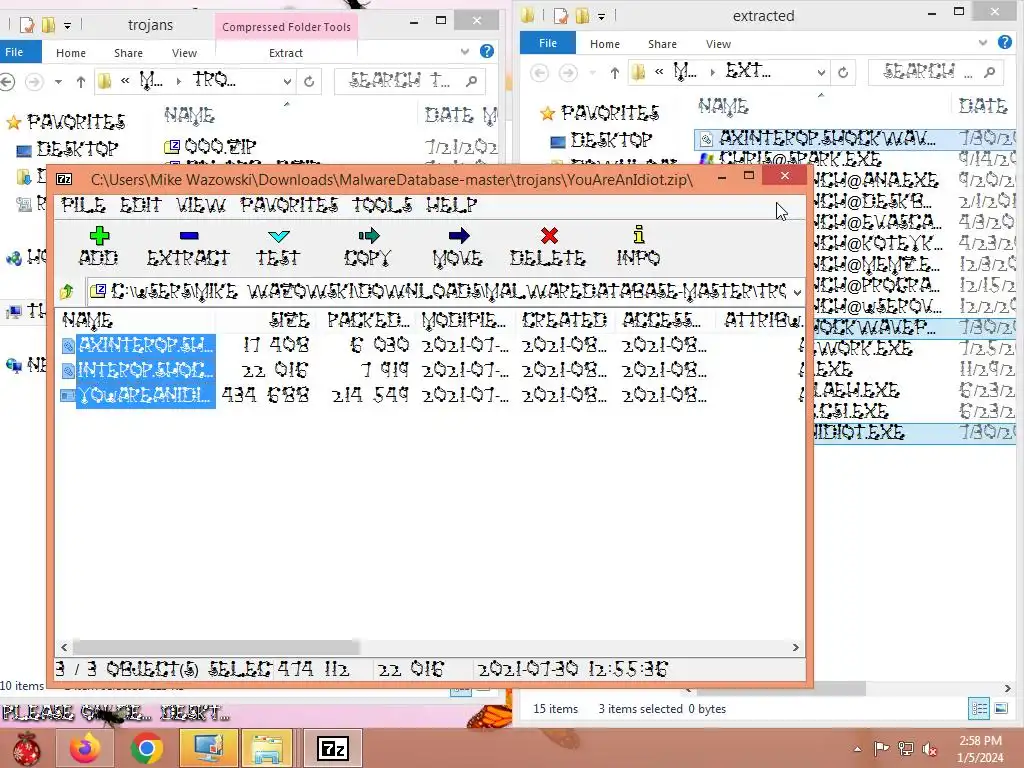This screenshot has width=1024, height=768.
Task: Expand the ribbon in extracted window
Action: [983, 43]
